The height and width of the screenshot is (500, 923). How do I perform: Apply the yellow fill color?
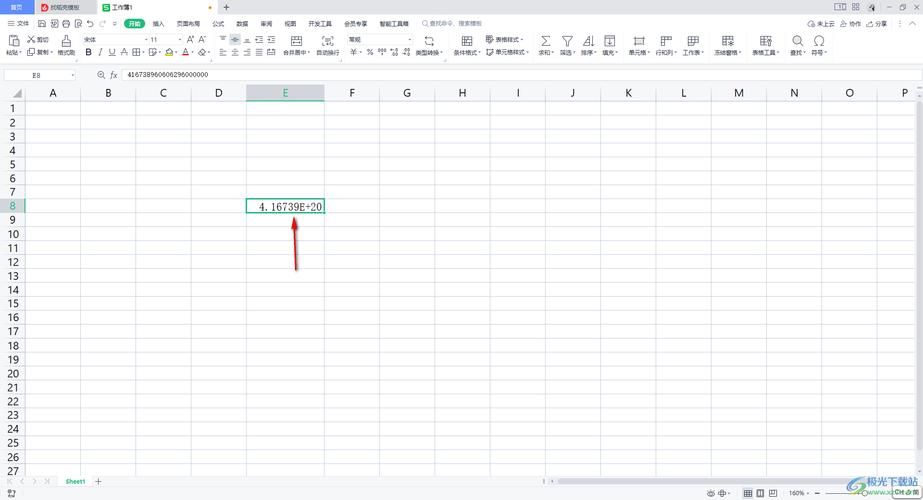[x=169, y=52]
